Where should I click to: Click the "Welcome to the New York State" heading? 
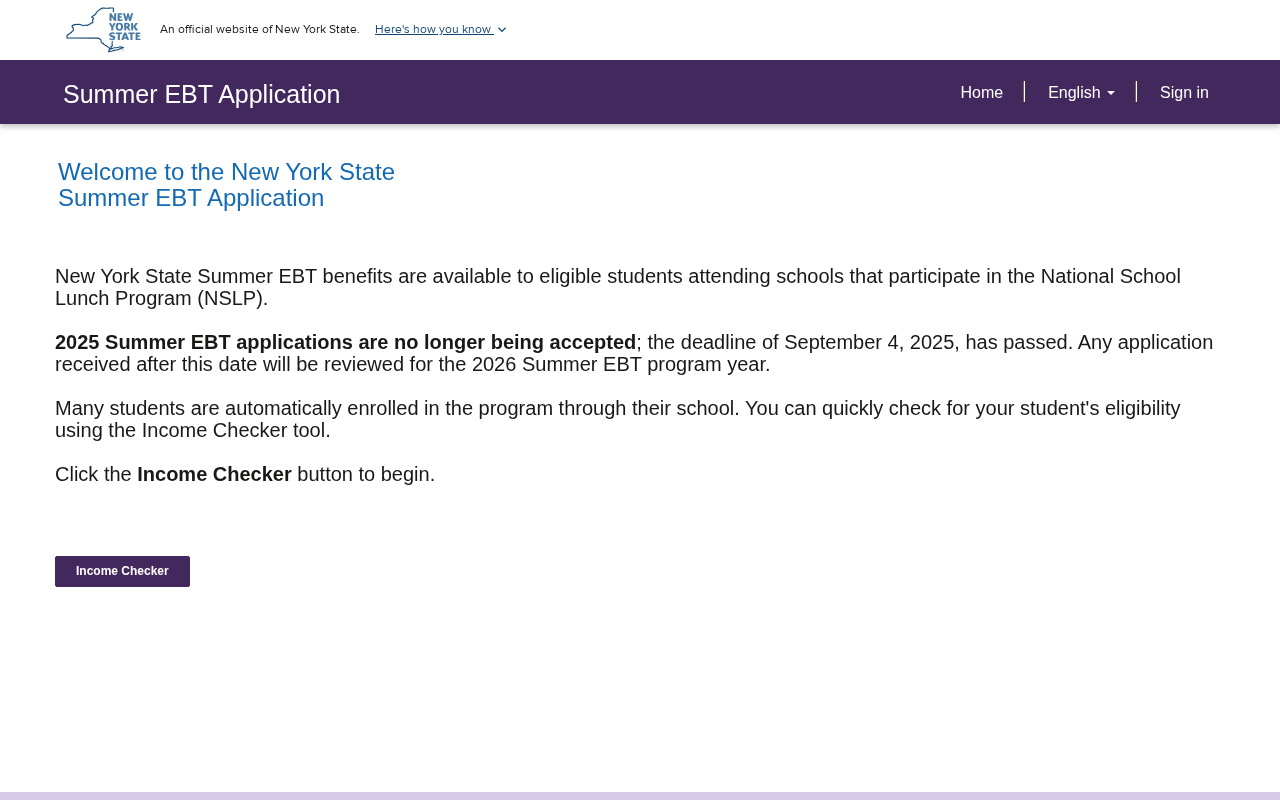tap(226, 172)
